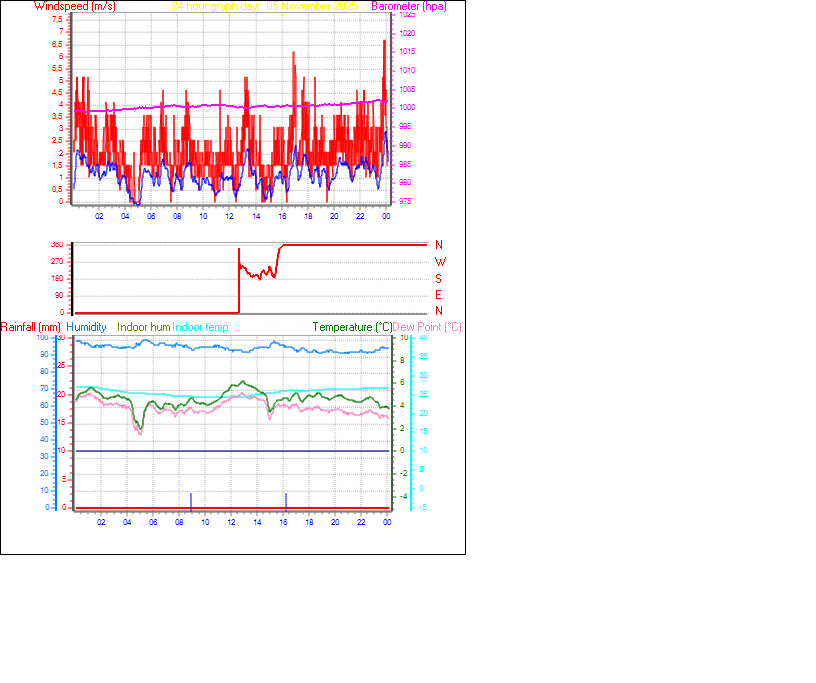The height and width of the screenshot is (683, 816).
Task: Click the Rainfall (mm) legend label
Action: pyautogui.click(x=31, y=326)
